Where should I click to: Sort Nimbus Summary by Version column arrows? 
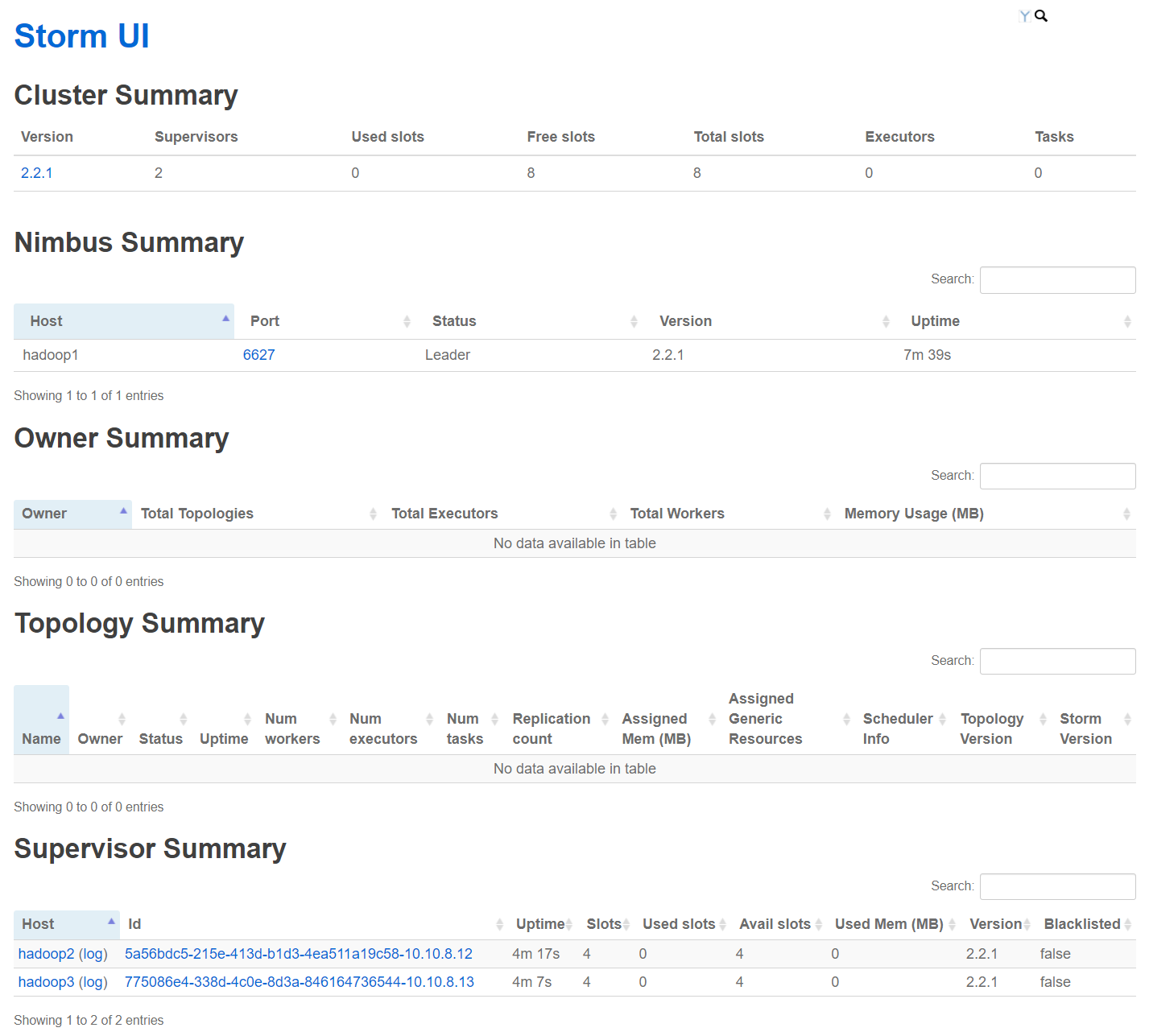886,321
